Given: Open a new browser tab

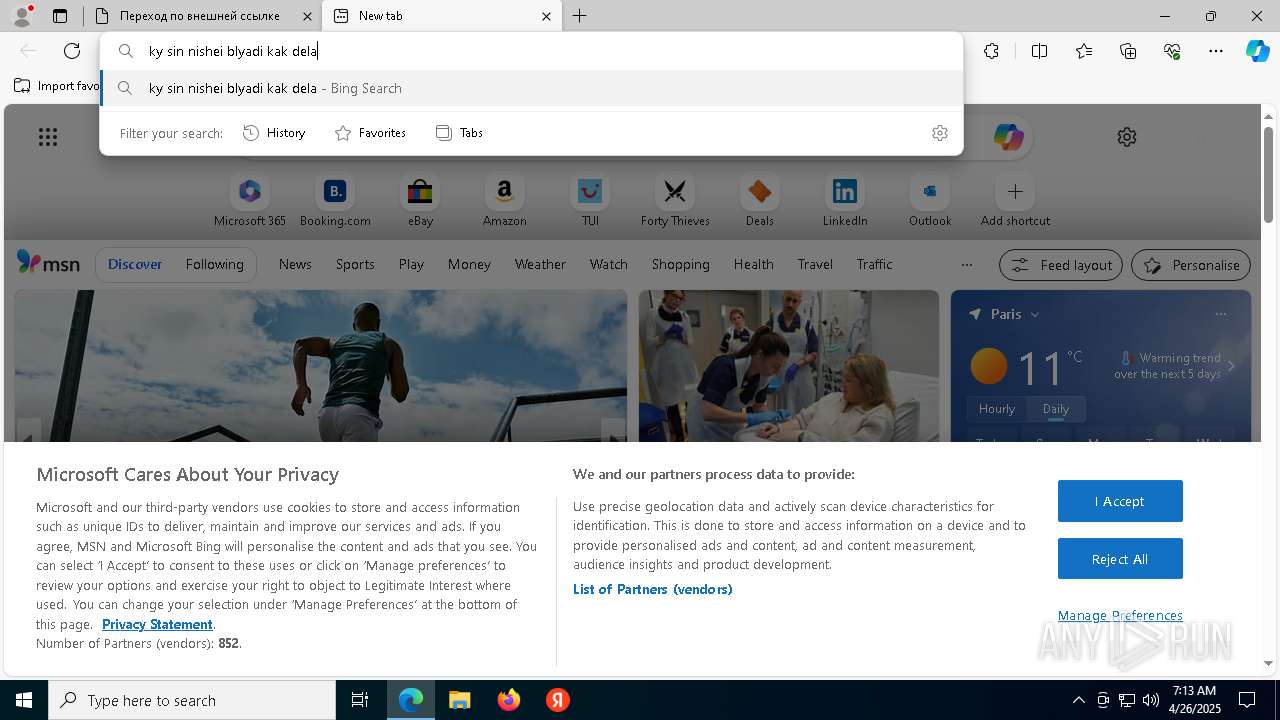Looking at the screenshot, I should pos(580,16).
